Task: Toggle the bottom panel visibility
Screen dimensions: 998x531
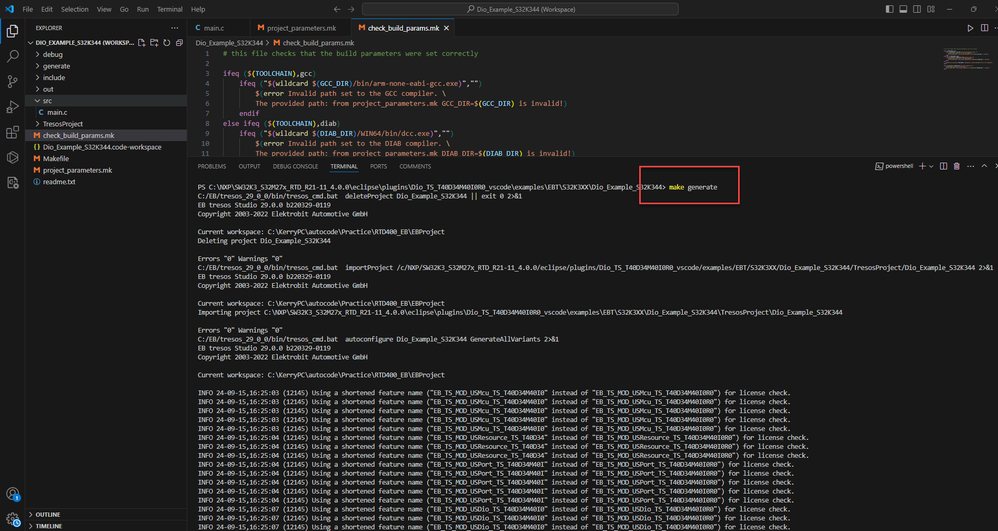Action: point(903,10)
